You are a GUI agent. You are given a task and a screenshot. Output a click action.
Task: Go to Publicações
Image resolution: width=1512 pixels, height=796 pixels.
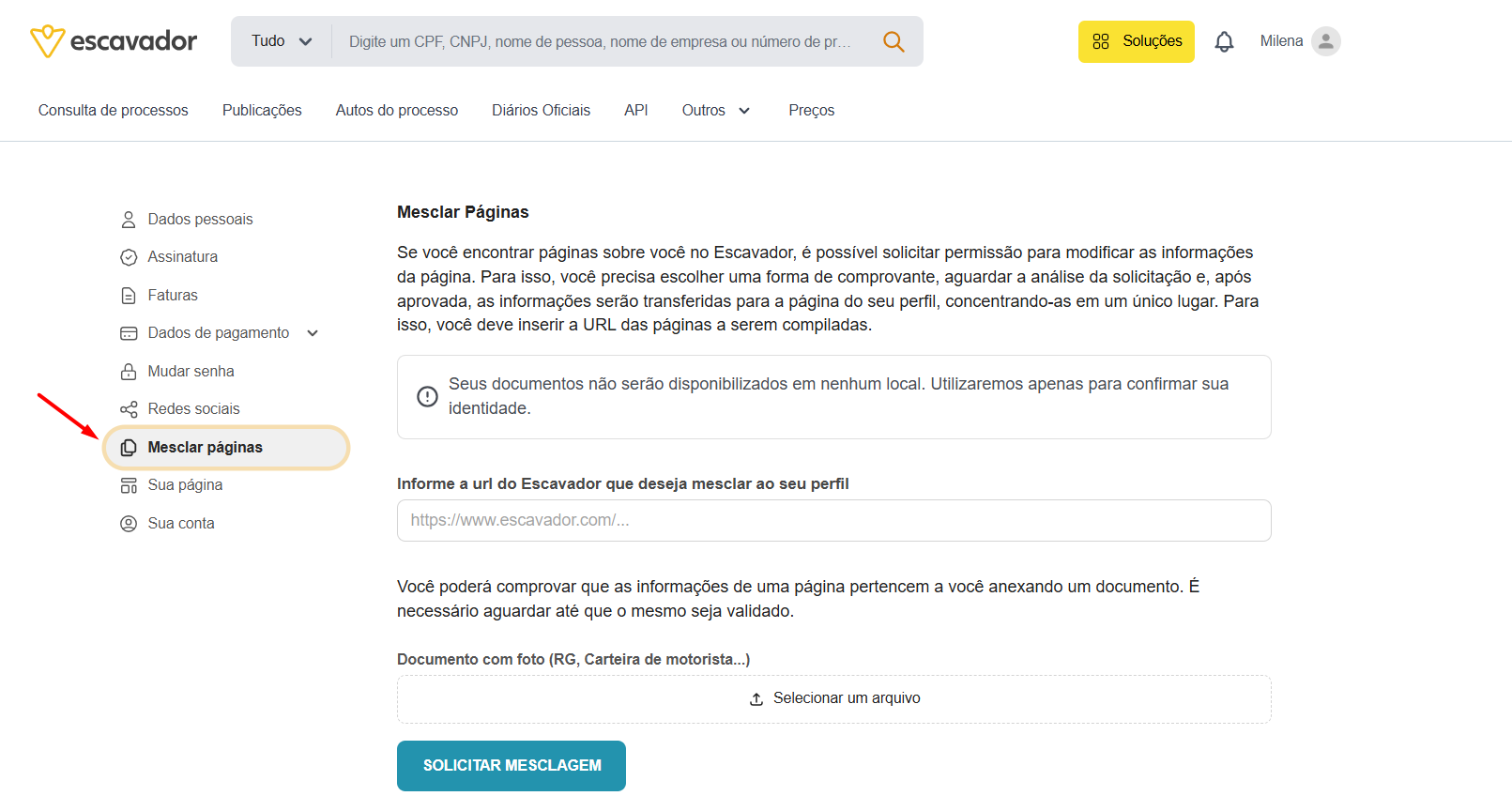(262, 111)
